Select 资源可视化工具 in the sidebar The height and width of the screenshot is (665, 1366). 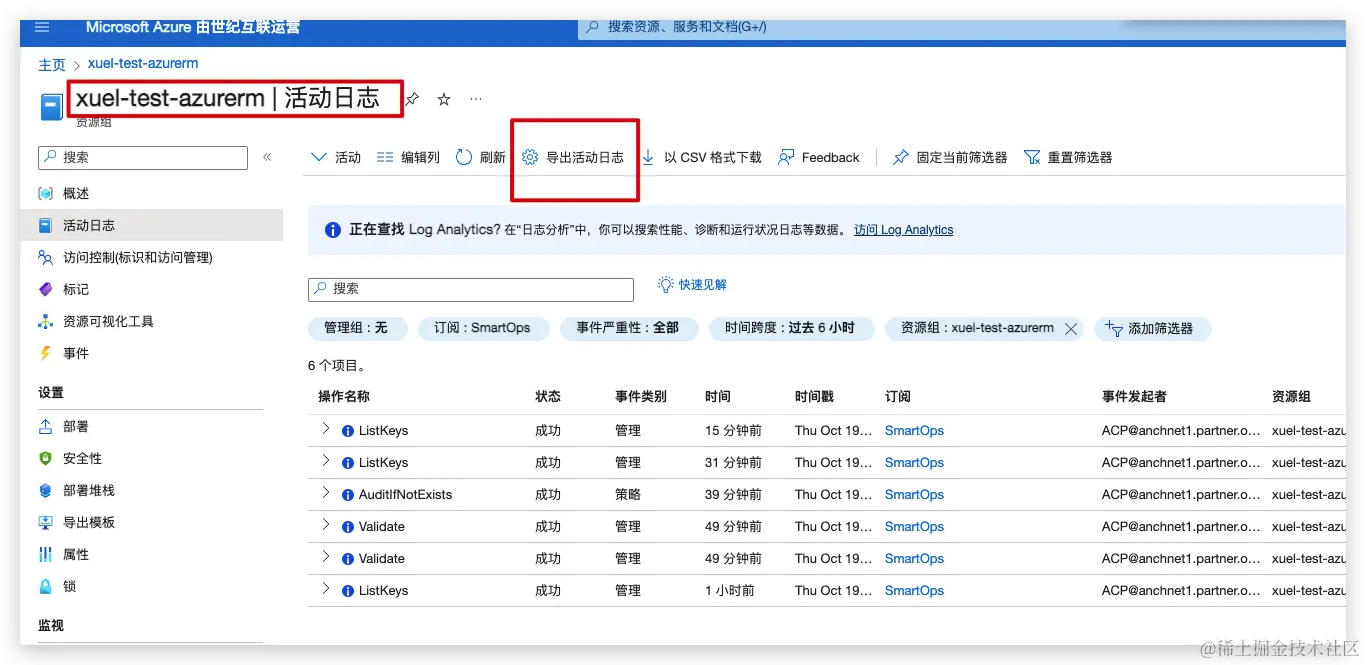[x=108, y=321]
